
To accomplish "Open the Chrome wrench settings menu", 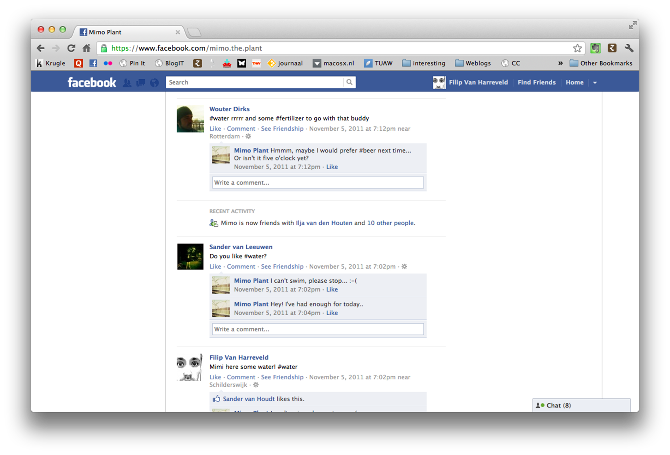I will click(629, 48).
